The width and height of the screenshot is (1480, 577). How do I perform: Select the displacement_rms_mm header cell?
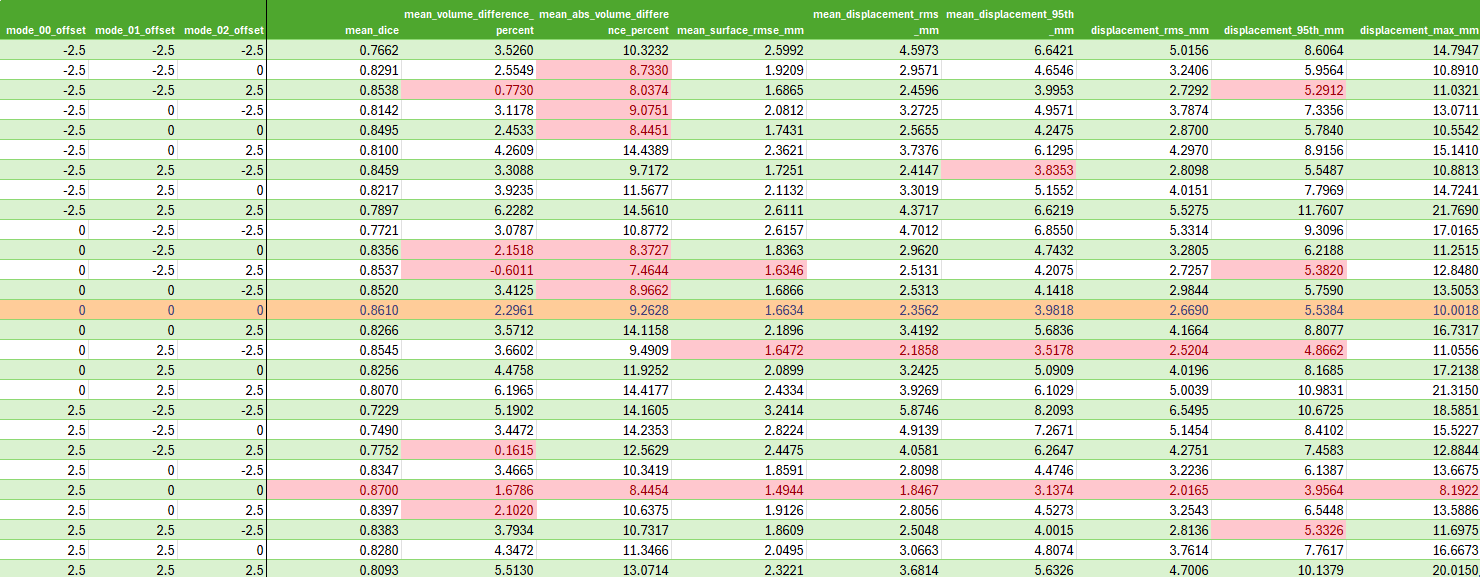(1143, 20)
